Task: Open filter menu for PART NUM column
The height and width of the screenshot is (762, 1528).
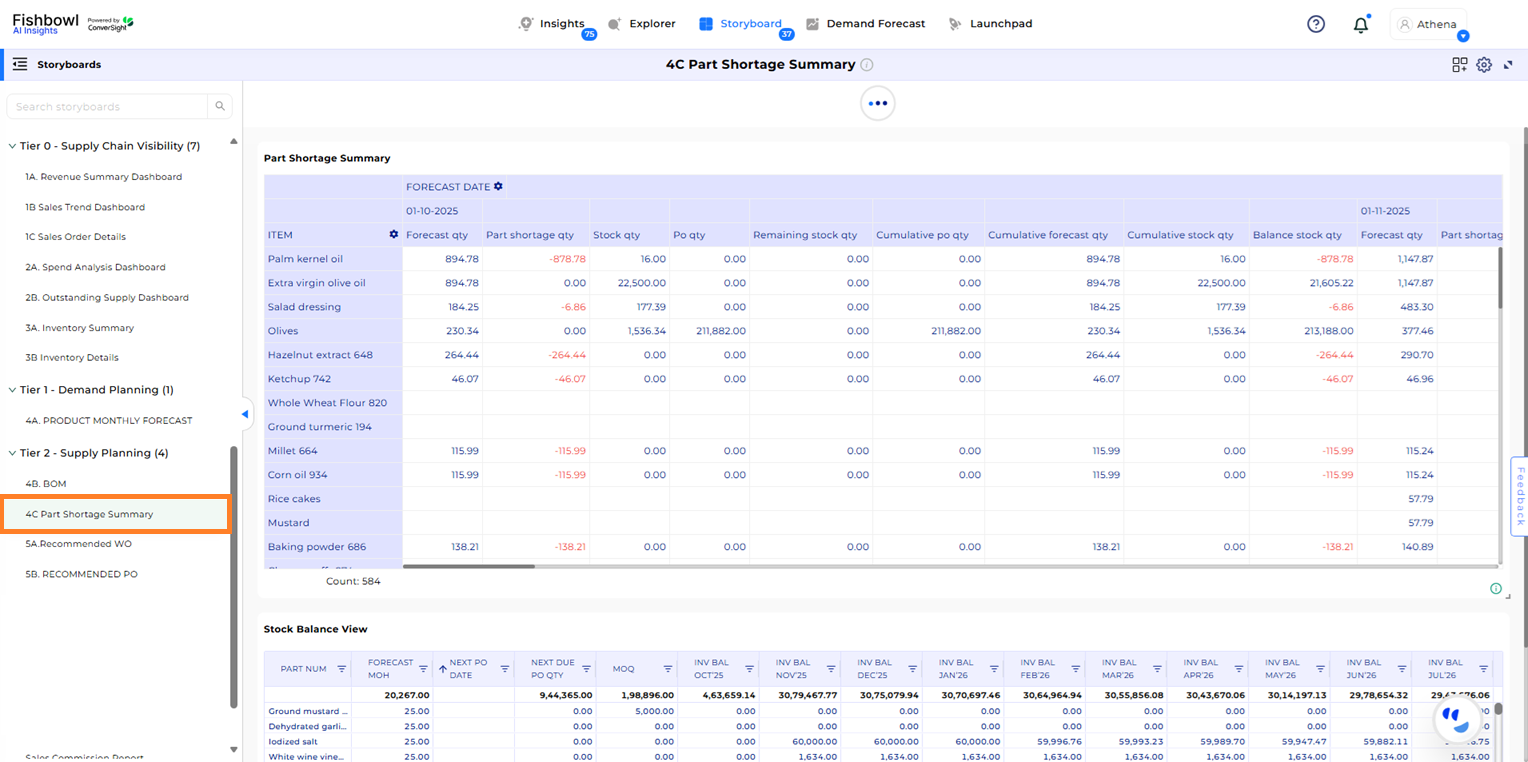Action: pos(341,669)
